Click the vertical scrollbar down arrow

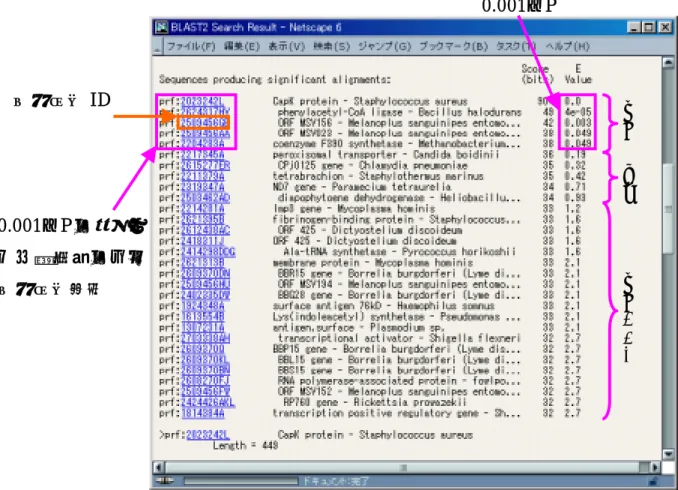point(668,455)
